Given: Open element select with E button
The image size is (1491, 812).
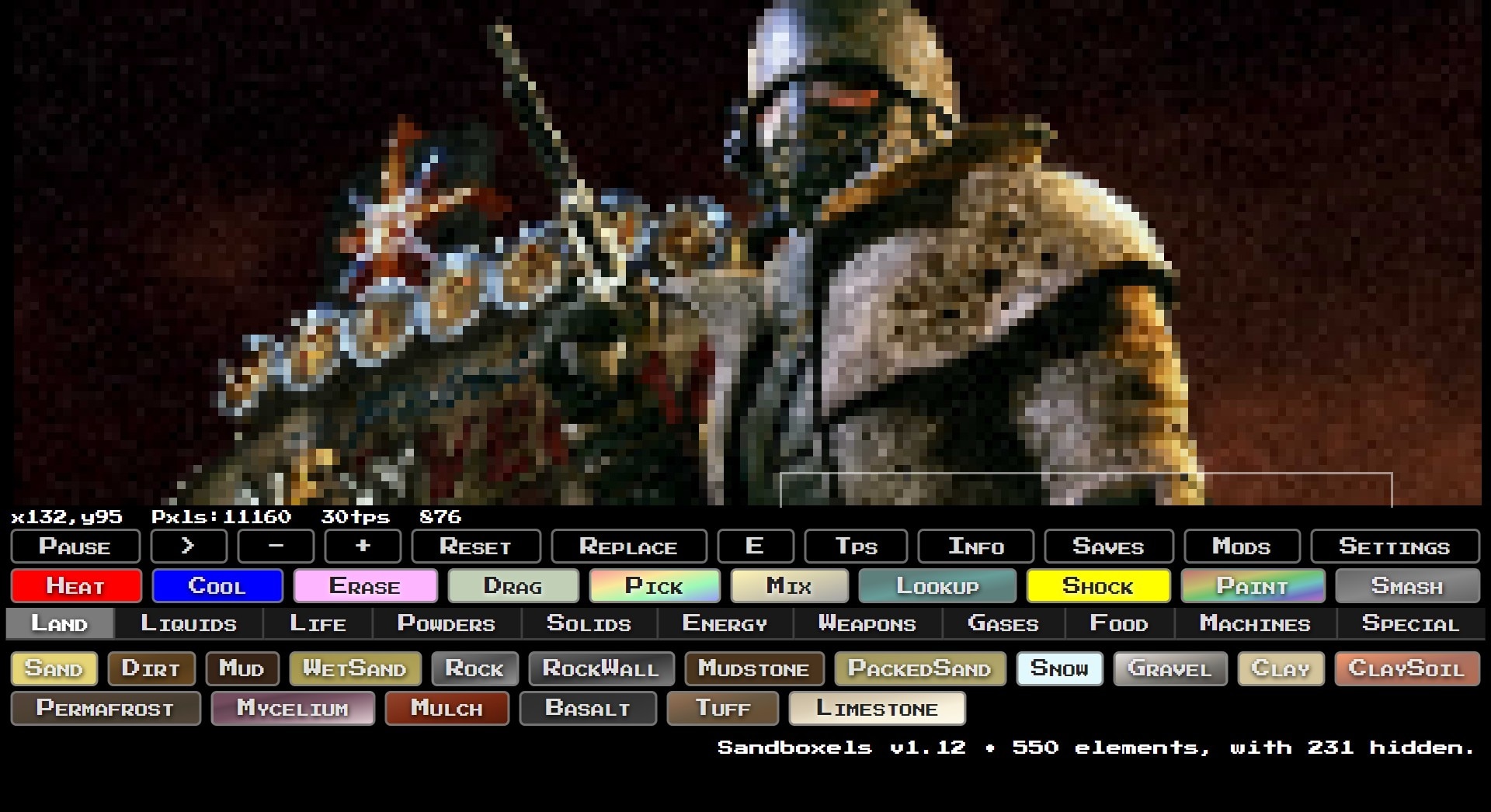Looking at the screenshot, I should click(x=755, y=547).
